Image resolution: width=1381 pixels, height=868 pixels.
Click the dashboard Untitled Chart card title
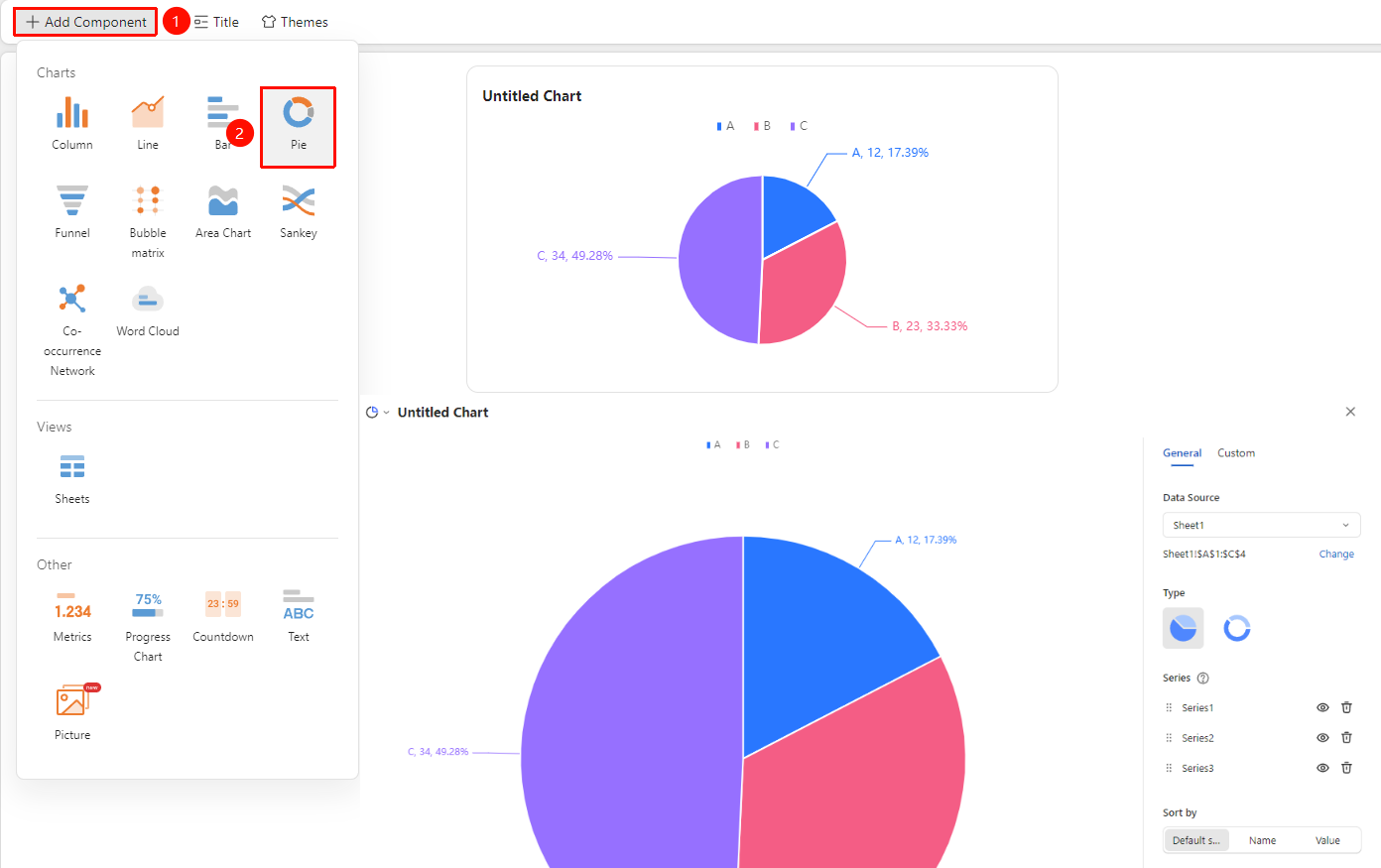532,96
